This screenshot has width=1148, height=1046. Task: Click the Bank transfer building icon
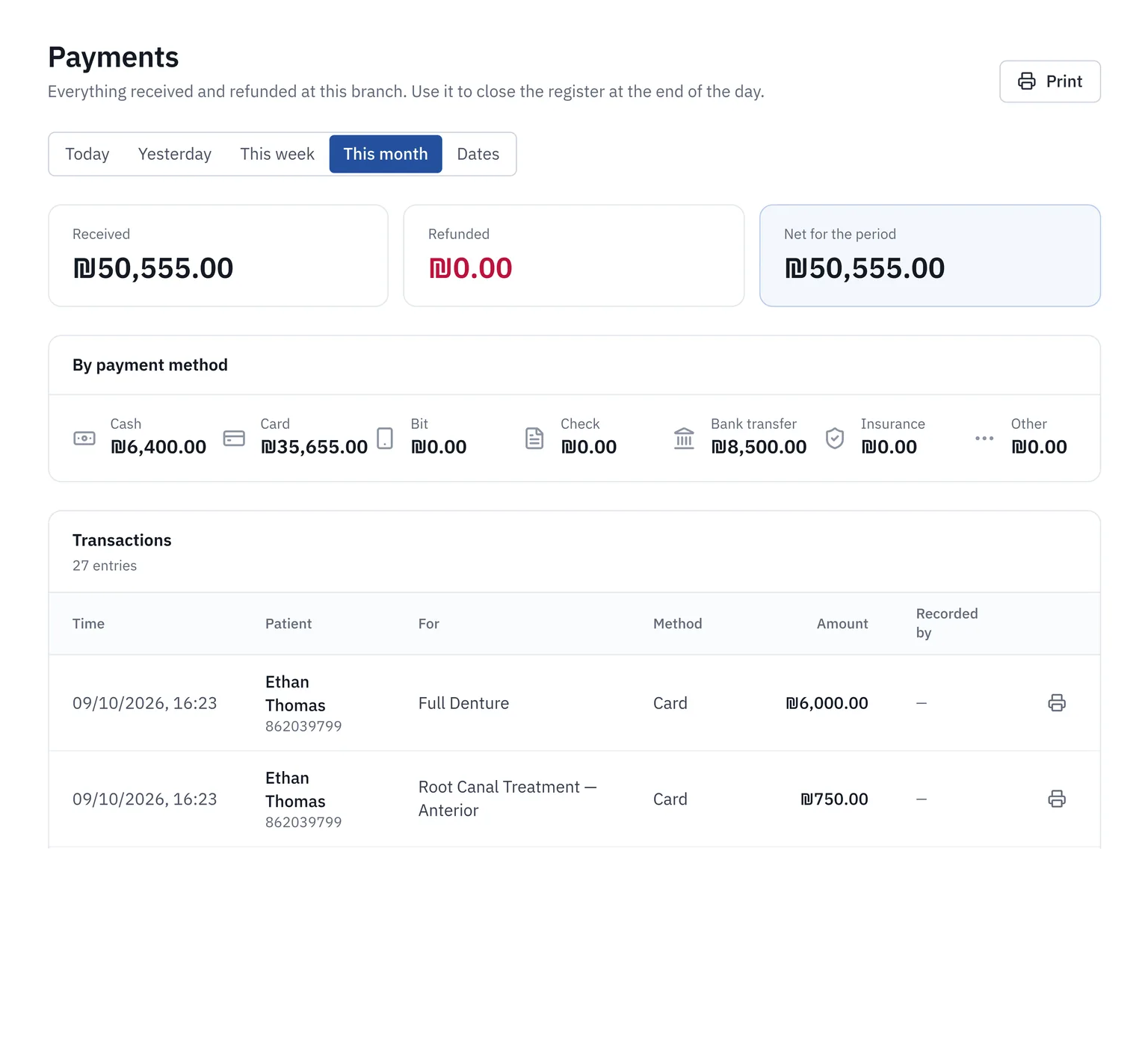(684, 438)
